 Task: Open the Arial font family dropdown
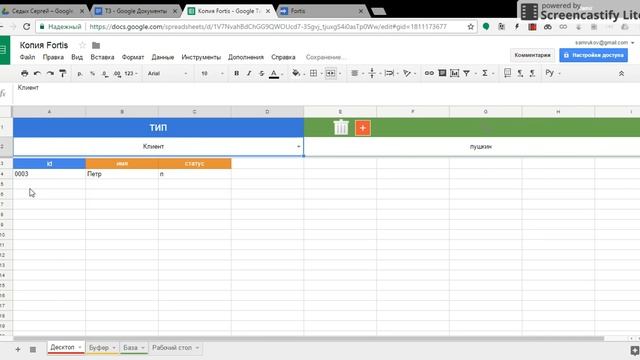tap(167, 73)
